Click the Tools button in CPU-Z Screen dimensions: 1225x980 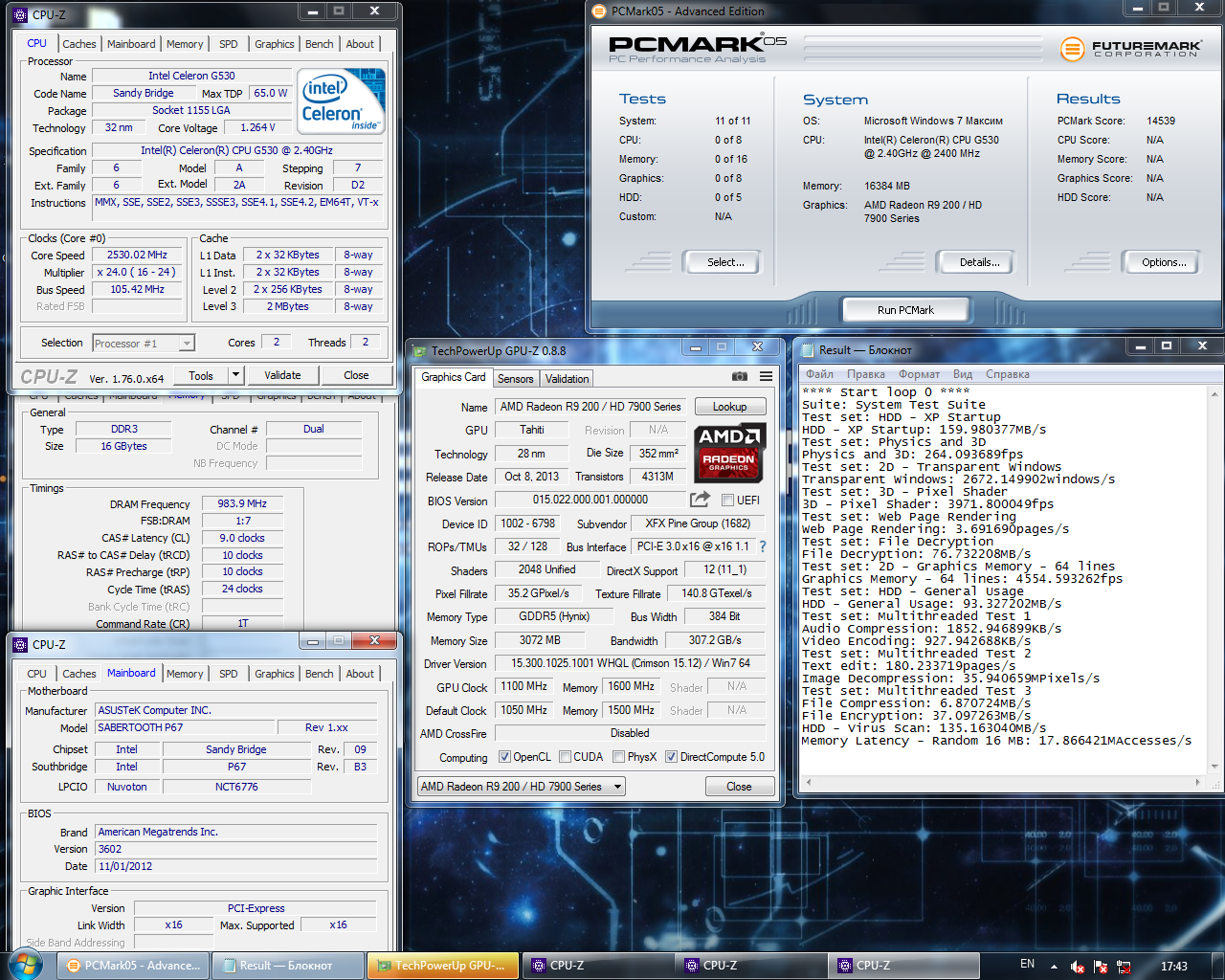(x=201, y=375)
